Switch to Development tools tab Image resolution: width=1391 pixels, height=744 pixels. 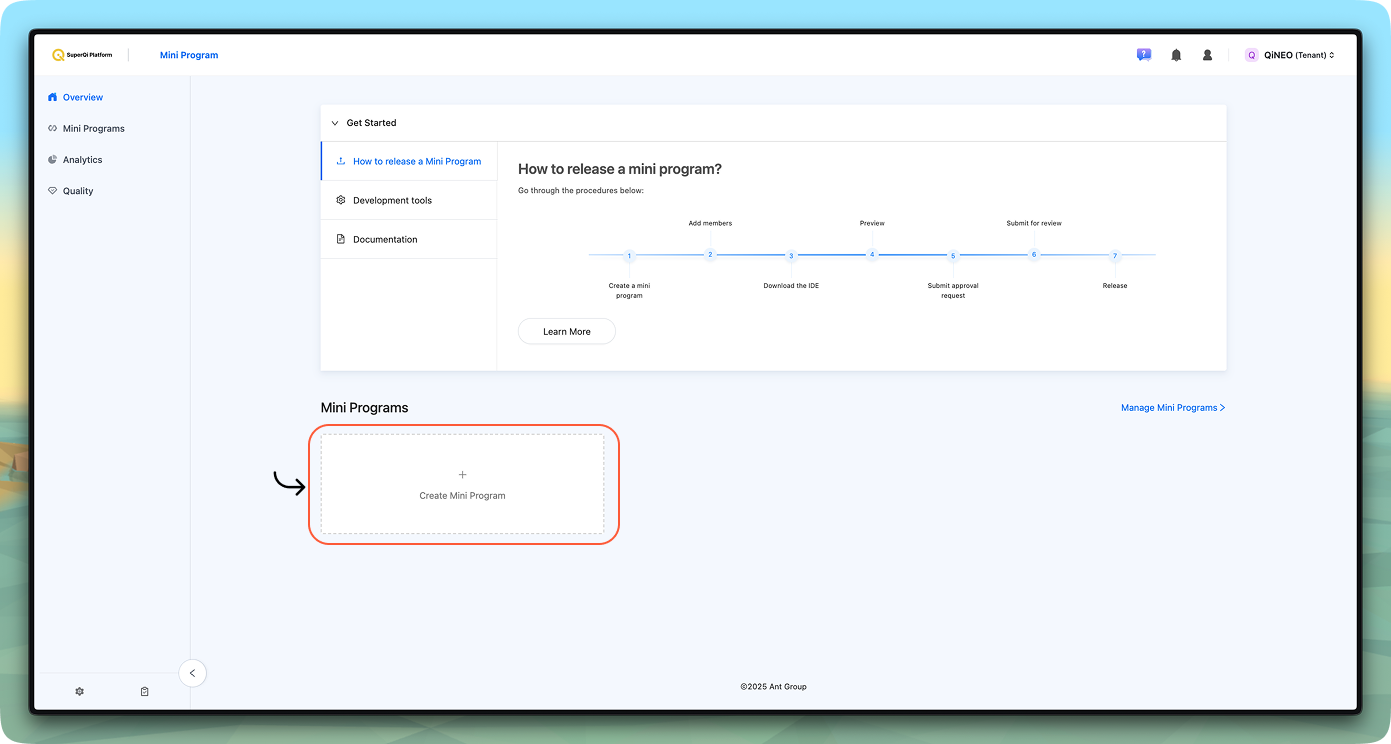click(x=392, y=200)
